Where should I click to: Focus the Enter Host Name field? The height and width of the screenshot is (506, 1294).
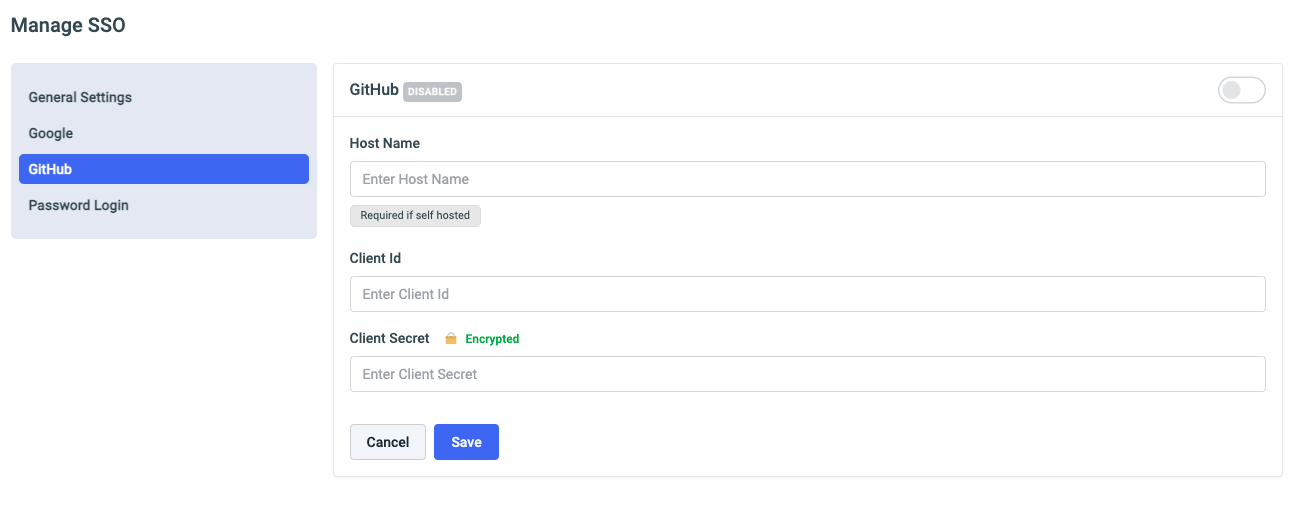[807, 179]
